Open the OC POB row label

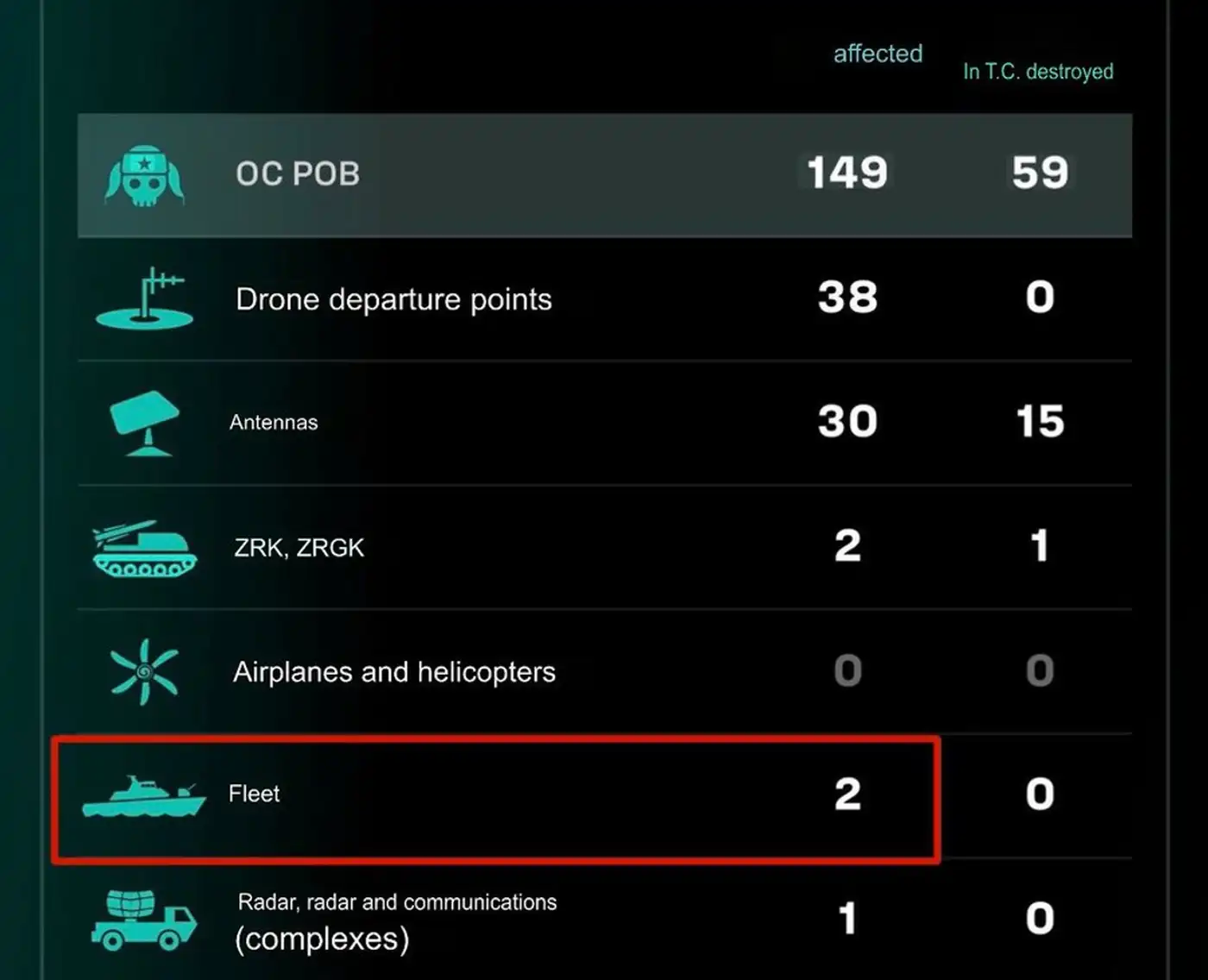point(298,173)
